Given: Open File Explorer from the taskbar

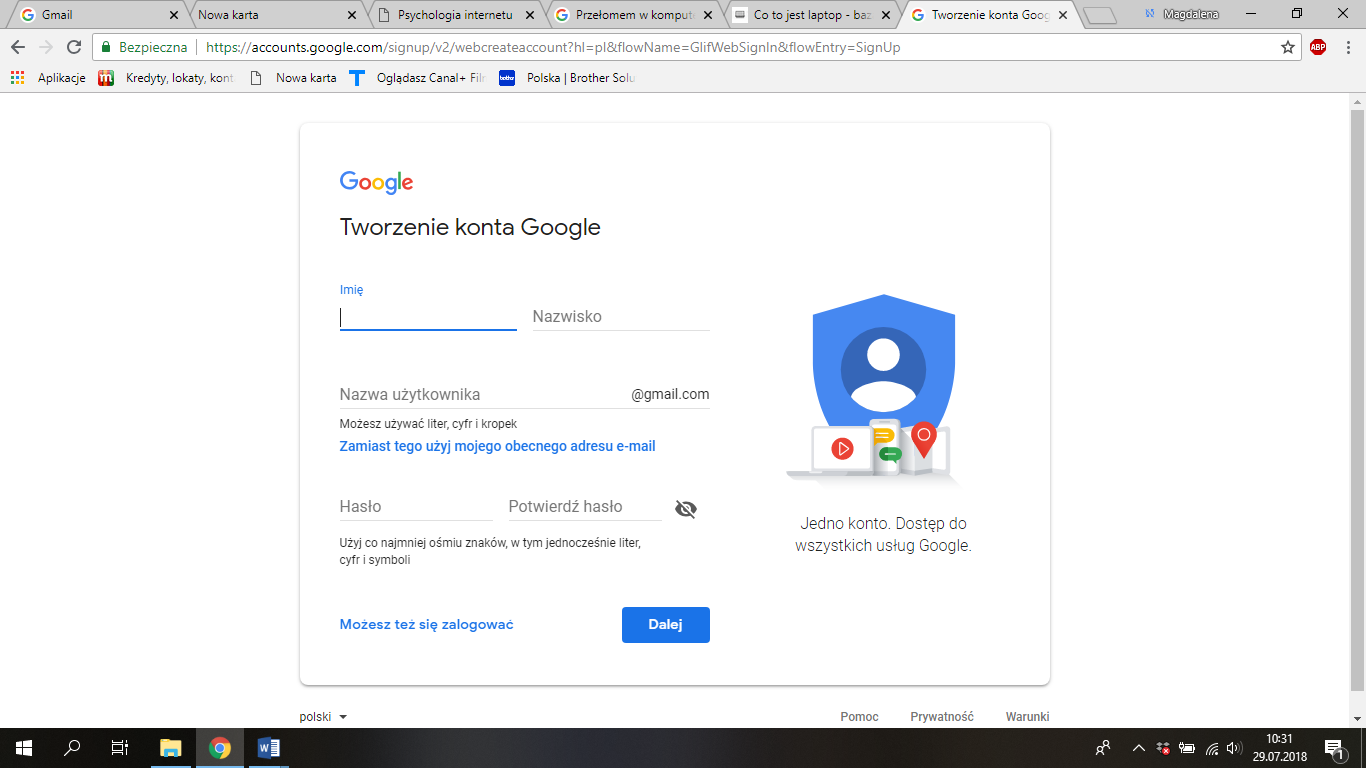Looking at the screenshot, I should coord(171,748).
